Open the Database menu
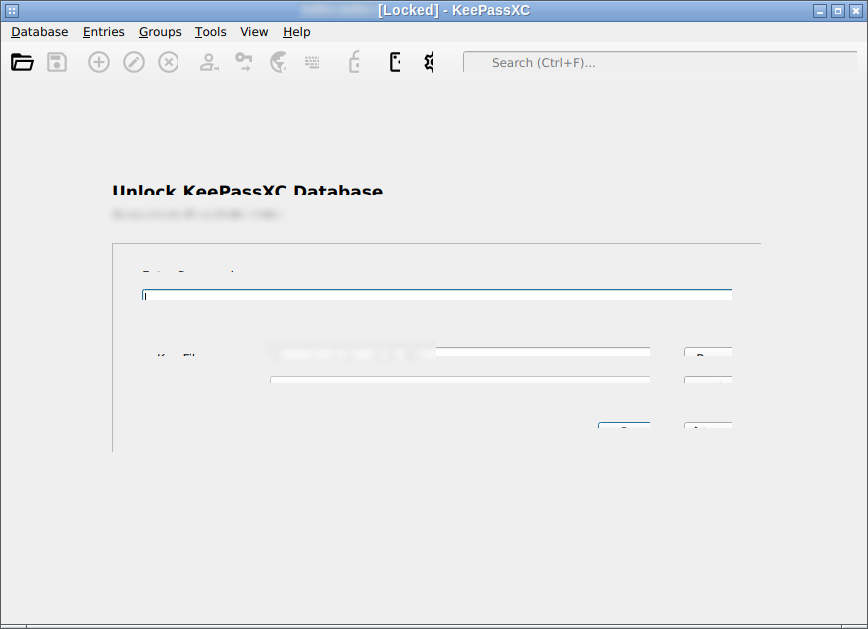 tap(40, 32)
